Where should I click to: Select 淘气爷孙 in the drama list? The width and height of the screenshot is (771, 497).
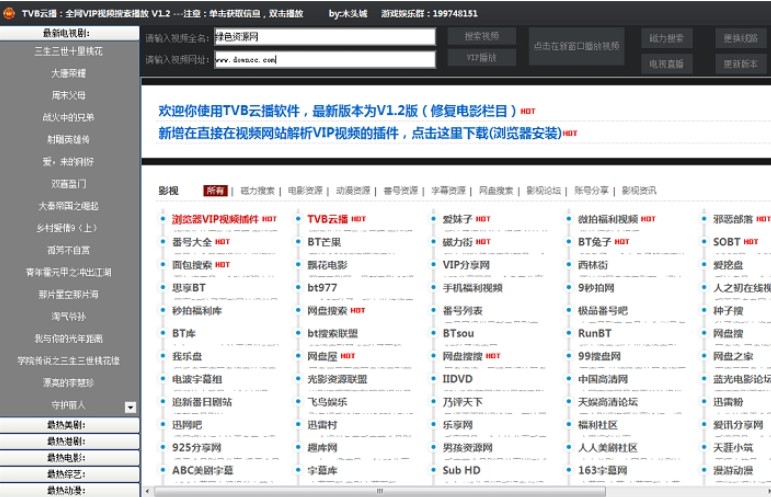pyautogui.click(x=68, y=317)
